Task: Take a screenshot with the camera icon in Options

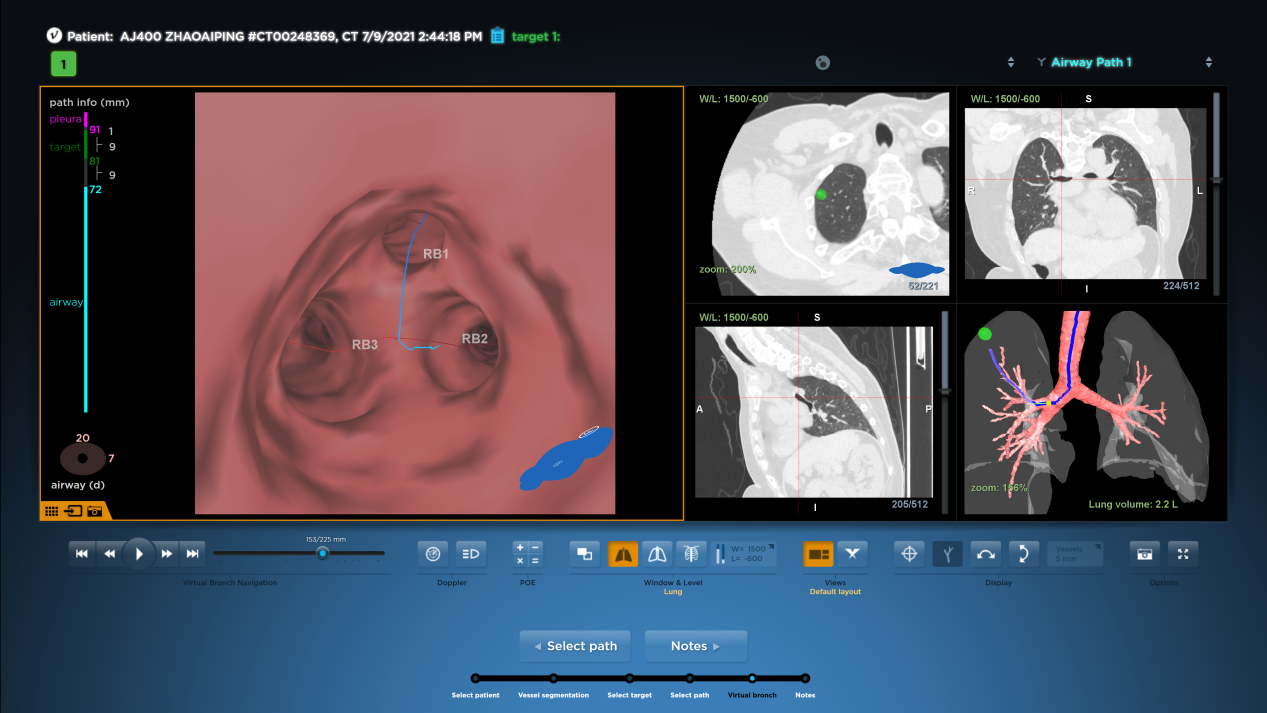Action: 1144,553
